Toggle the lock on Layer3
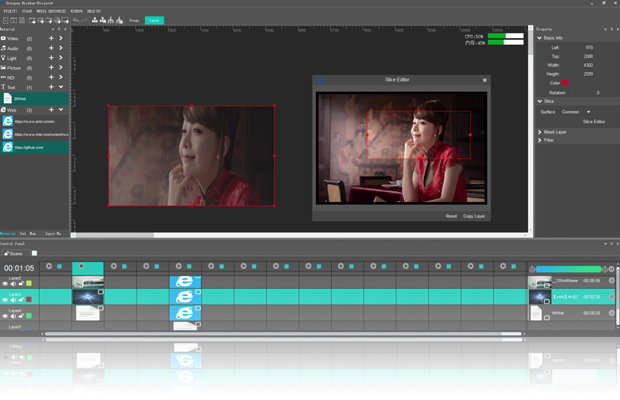This screenshot has height=400, width=620. pyautogui.click(x=21, y=300)
